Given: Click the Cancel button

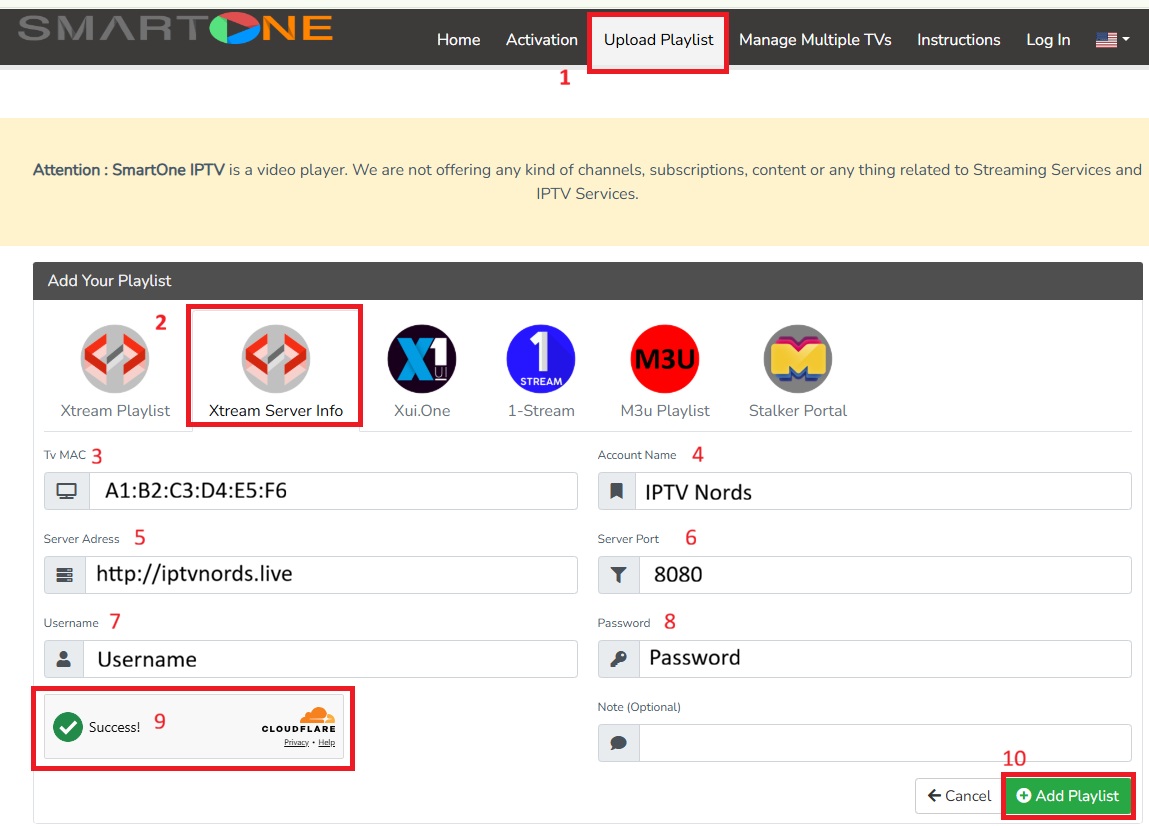Looking at the screenshot, I should coord(958,796).
